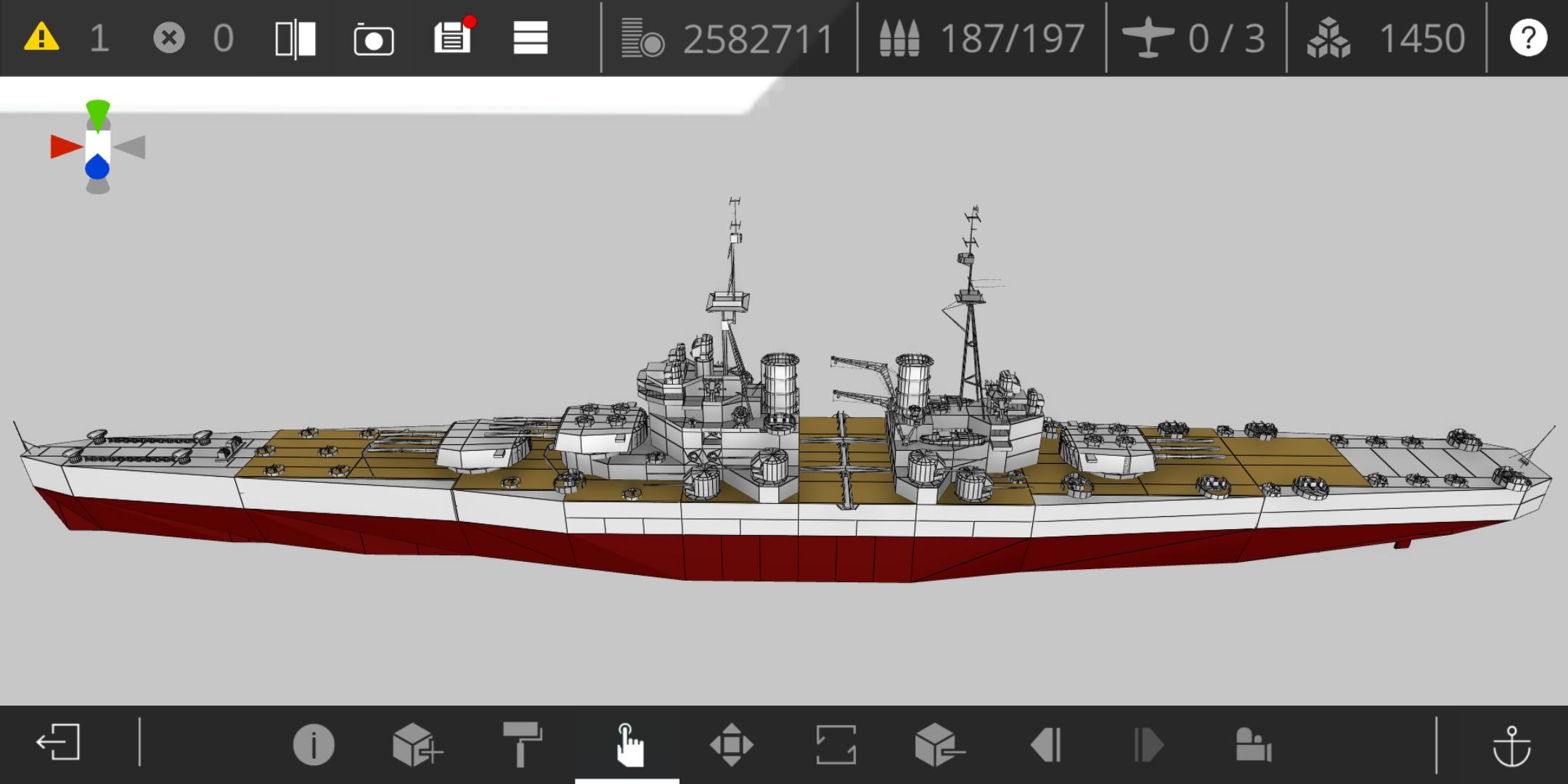Viewport: 1568px width, 784px height.
Task: Open the help question mark button
Action: [x=1528, y=37]
